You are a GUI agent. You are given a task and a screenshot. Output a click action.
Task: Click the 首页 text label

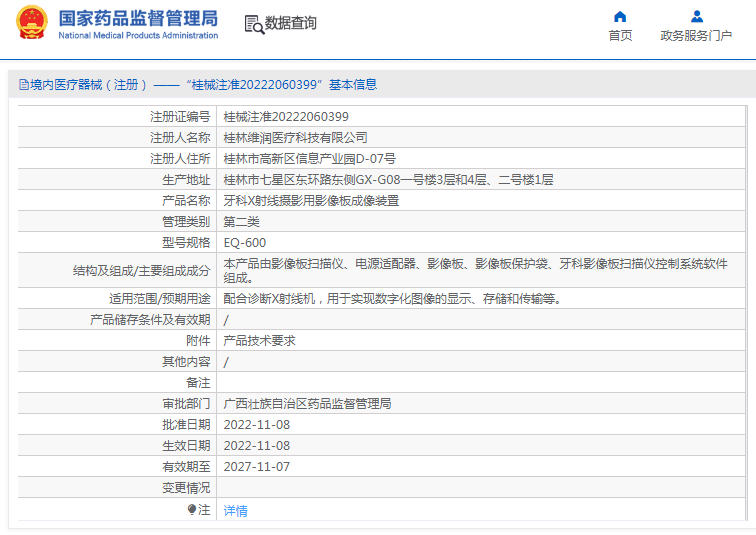(620, 36)
